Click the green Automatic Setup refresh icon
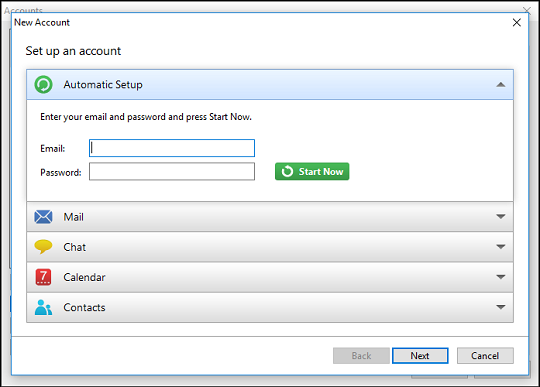The width and height of the screenshot is (540, 387). (x=43, y=84)
